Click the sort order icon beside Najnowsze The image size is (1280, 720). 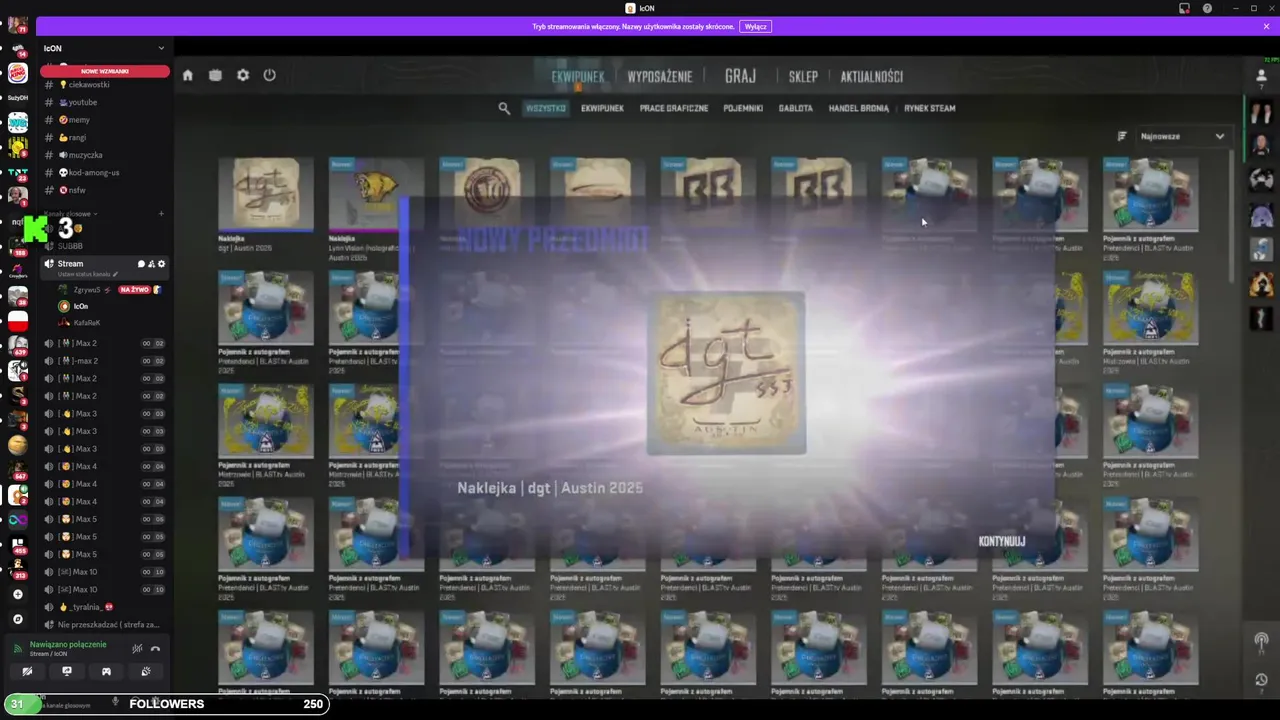[x=1122, y=136]
